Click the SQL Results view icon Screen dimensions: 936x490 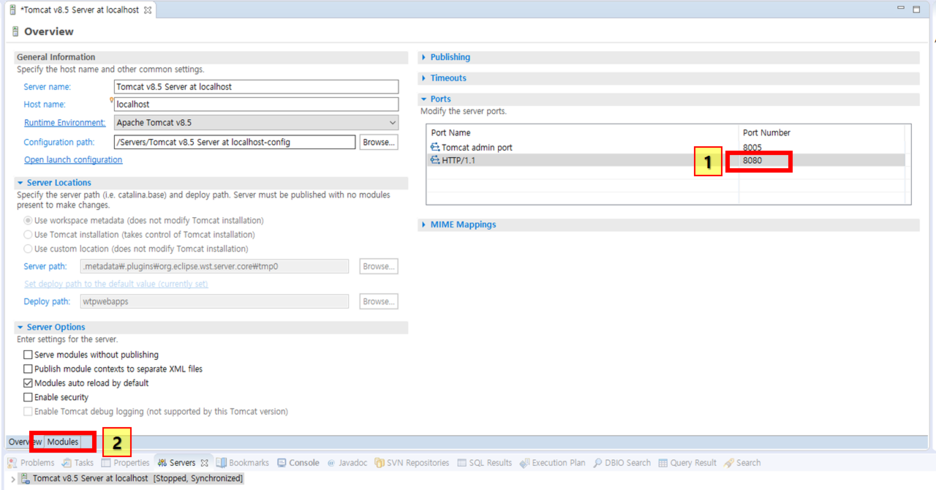(x=462, y=463)
